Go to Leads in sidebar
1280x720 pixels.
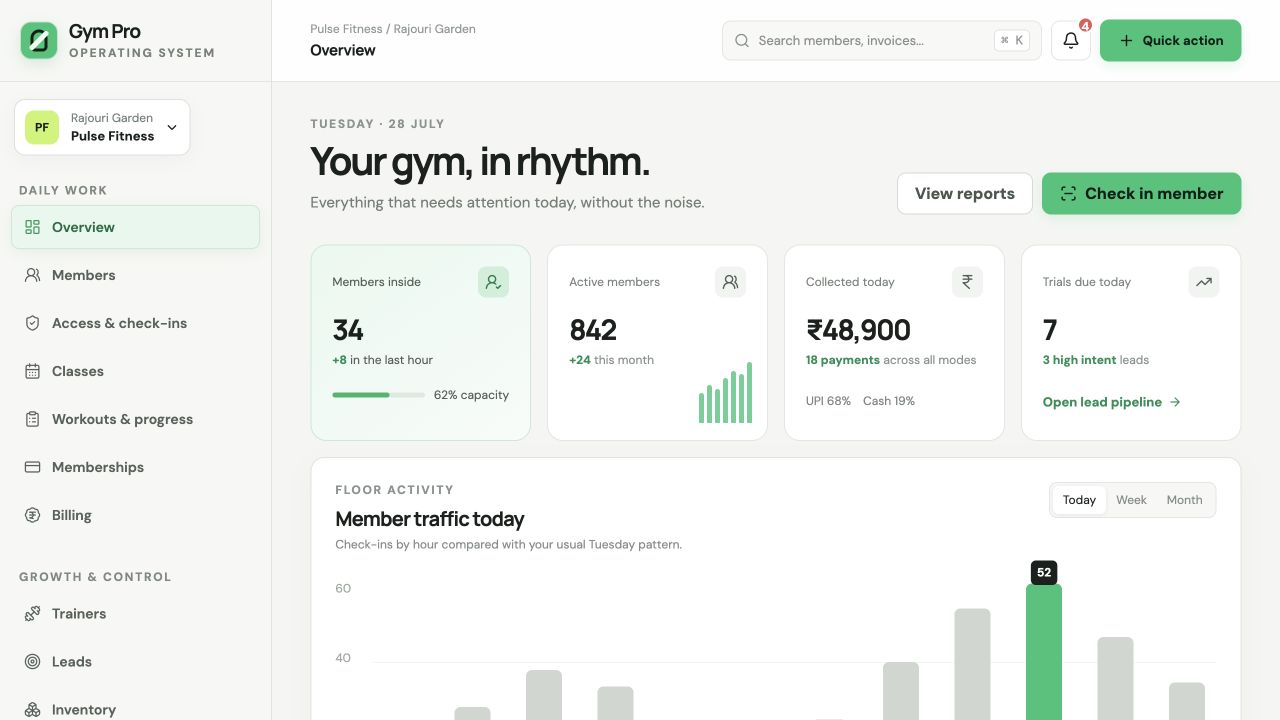coord(135,662)
